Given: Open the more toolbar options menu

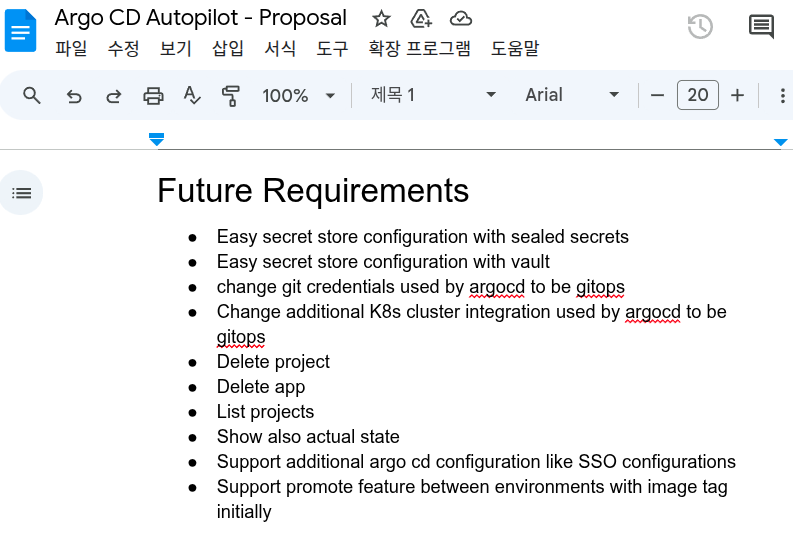Looking at the screenshot, I should (x=782, y=95).
